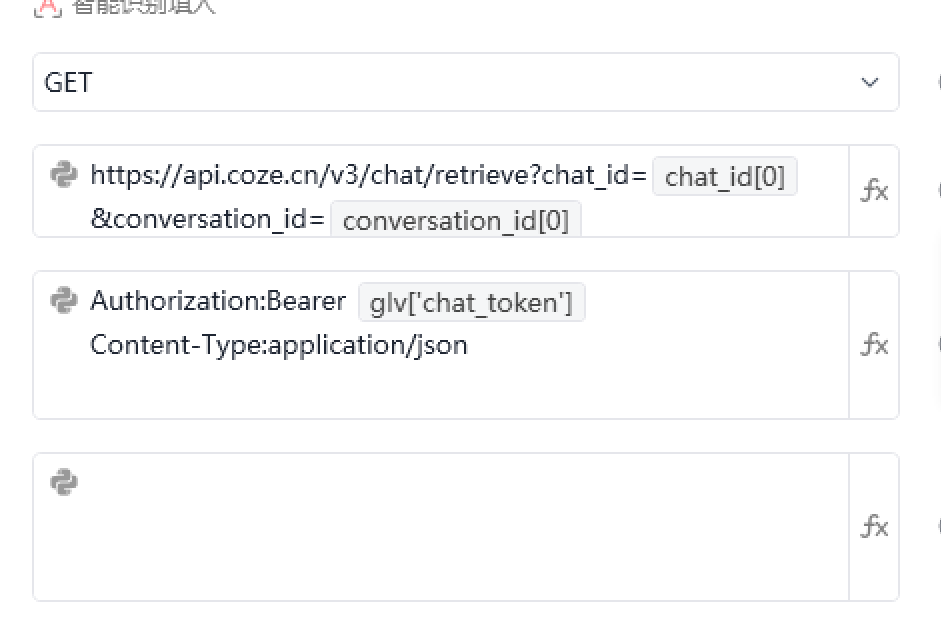Click blank line below Content-Type header

coord(440,388)
